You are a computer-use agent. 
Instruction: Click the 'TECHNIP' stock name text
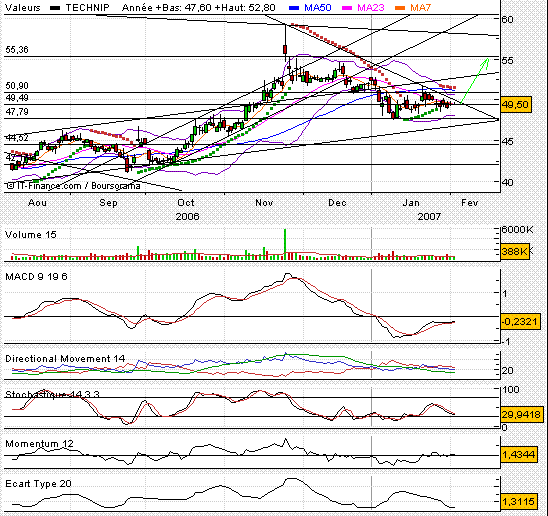87,8
